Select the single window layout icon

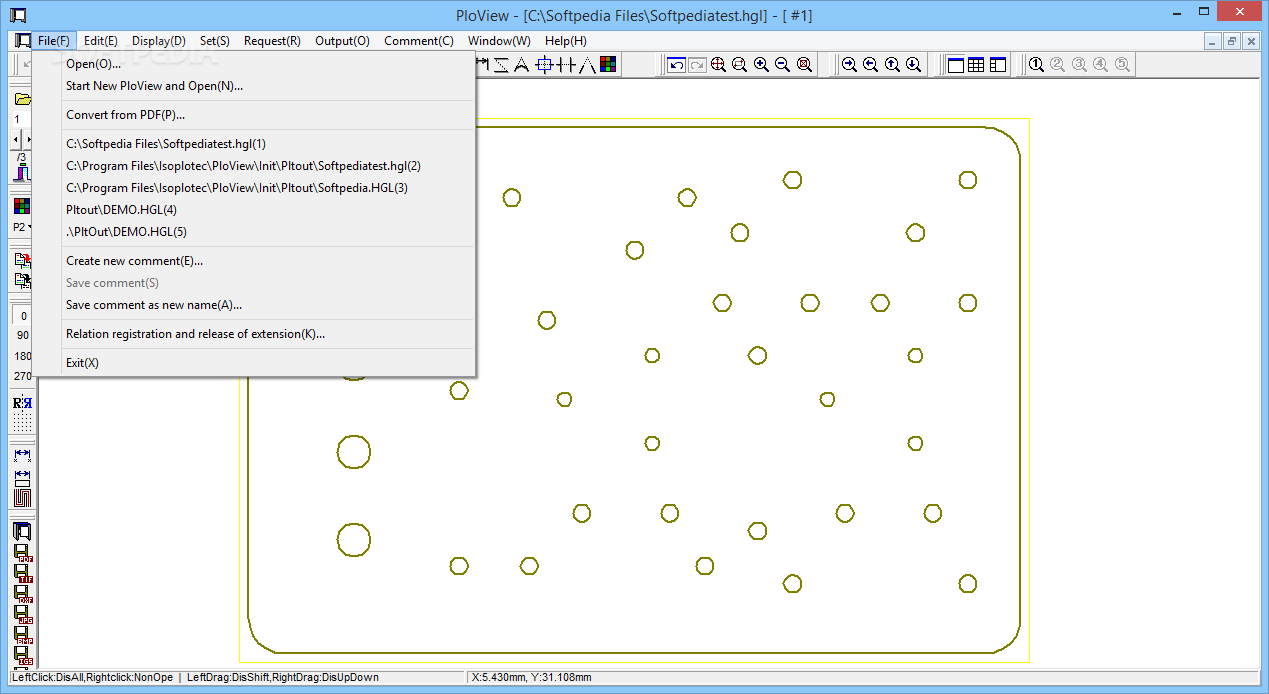click(955, 65)
